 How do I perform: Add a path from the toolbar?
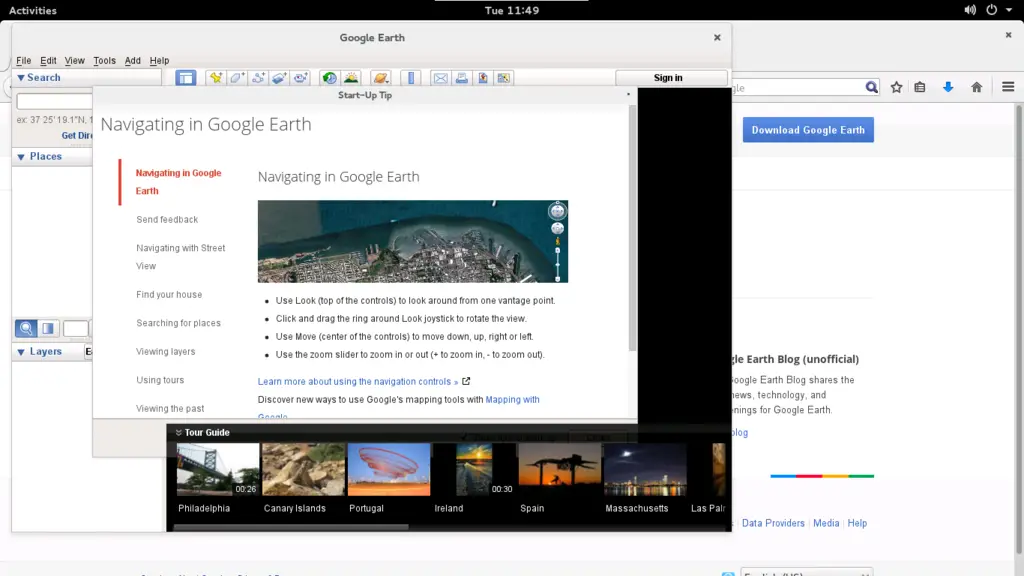258,78
